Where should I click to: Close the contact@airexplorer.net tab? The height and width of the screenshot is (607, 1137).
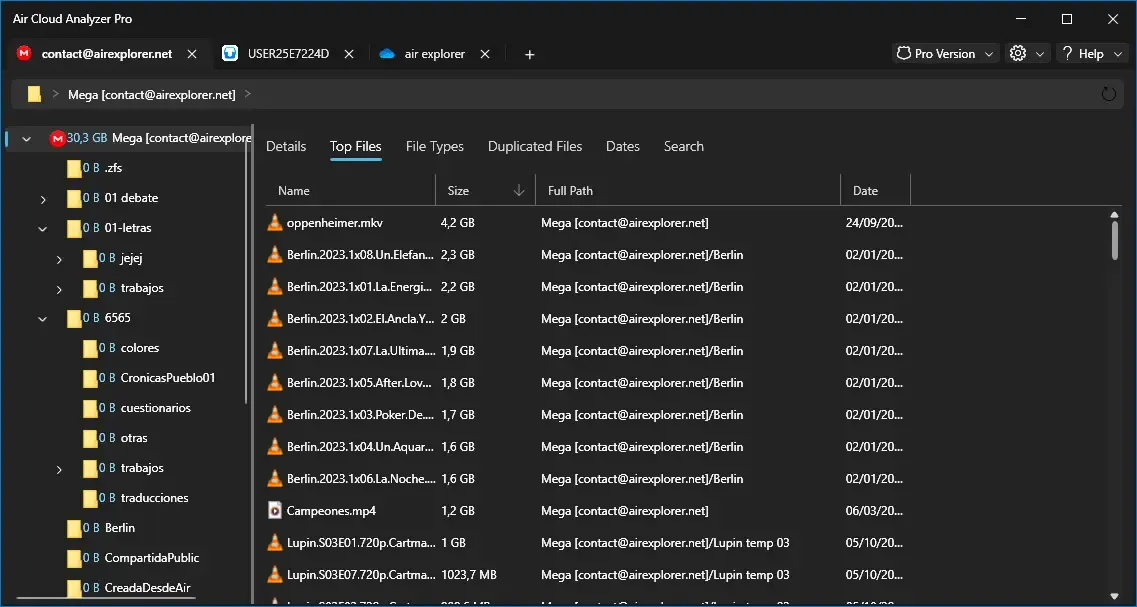[192, 54]
